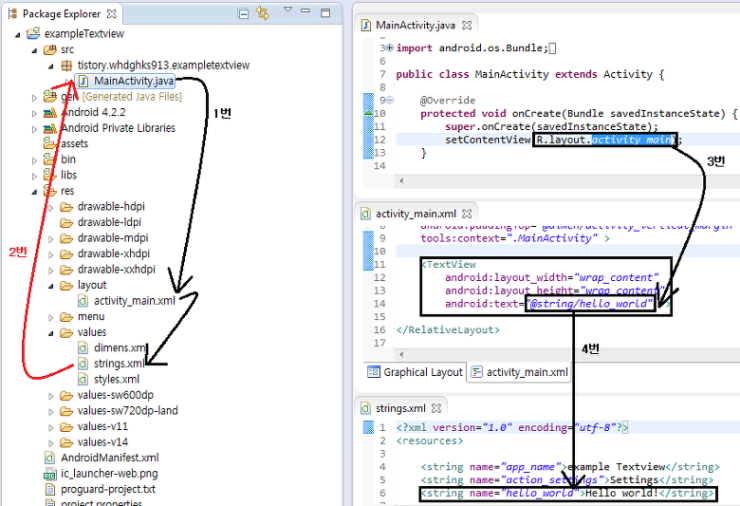Expand folded imports on line 3

(390, 47)
